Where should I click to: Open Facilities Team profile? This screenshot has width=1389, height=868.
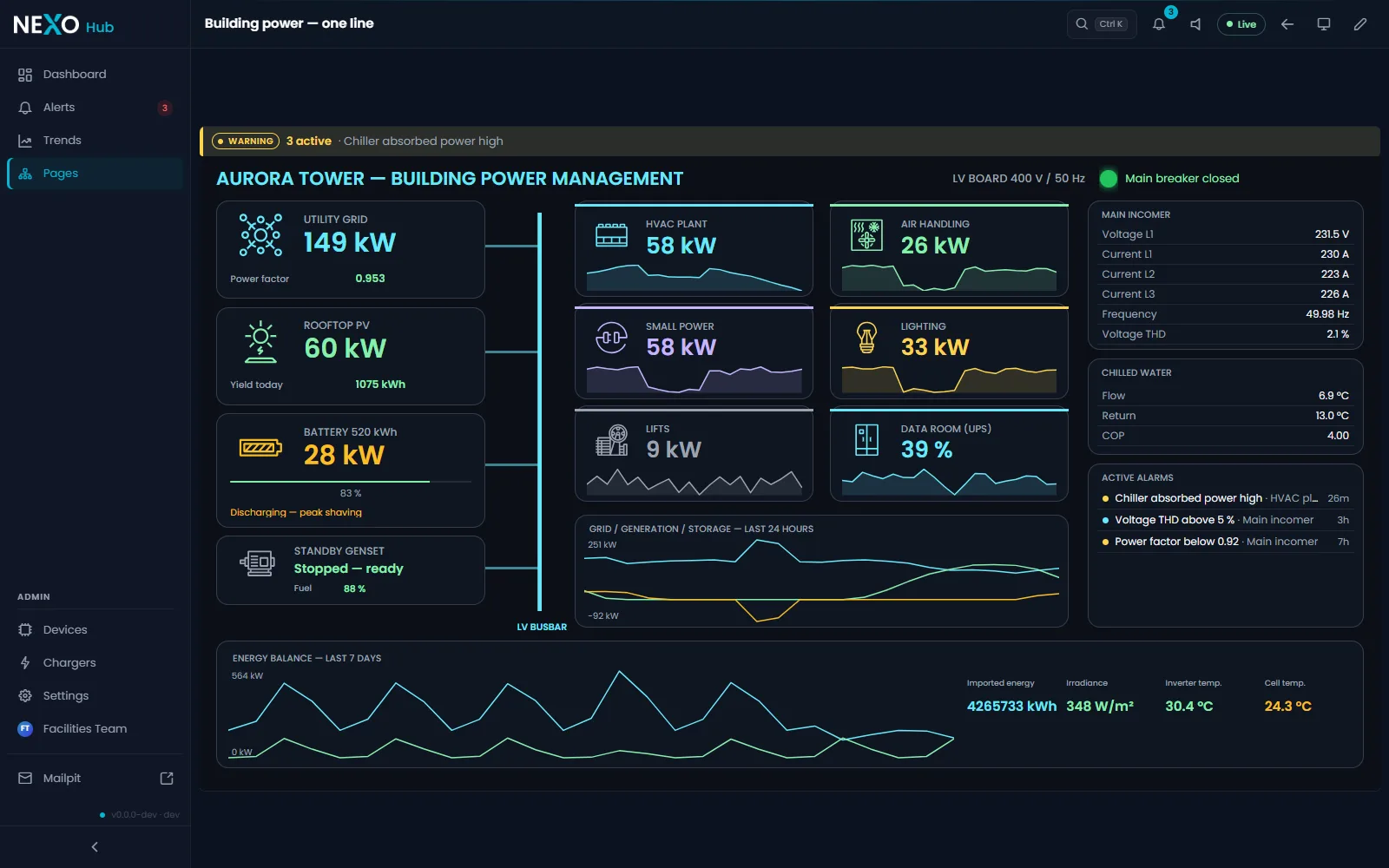pyautogui.click(x=95, y=729)
